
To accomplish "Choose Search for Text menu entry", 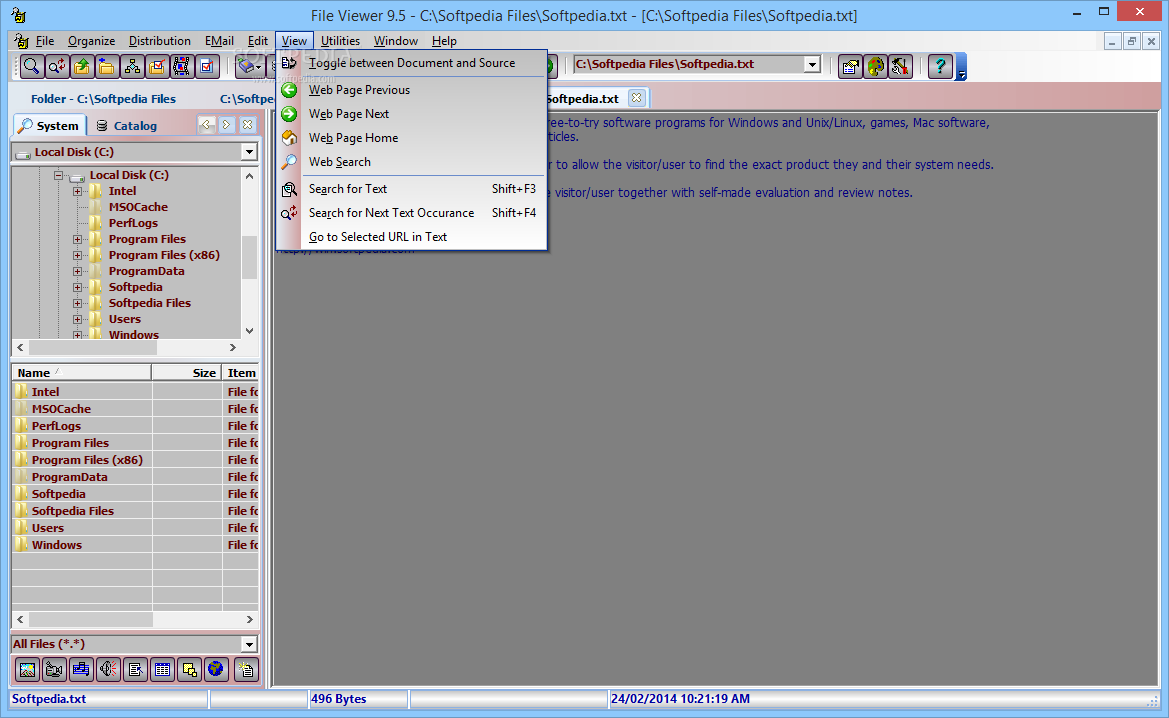I will click(x=412, y=189).
